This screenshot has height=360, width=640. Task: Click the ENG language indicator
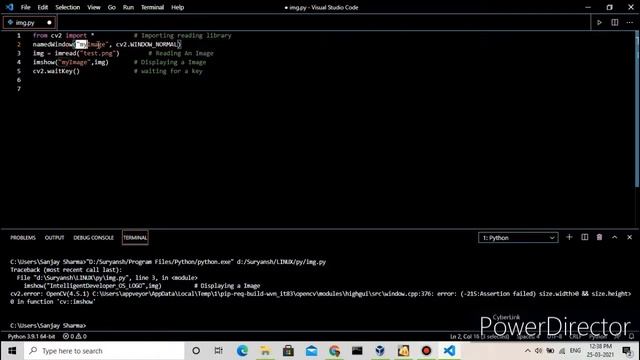(575, 351)
